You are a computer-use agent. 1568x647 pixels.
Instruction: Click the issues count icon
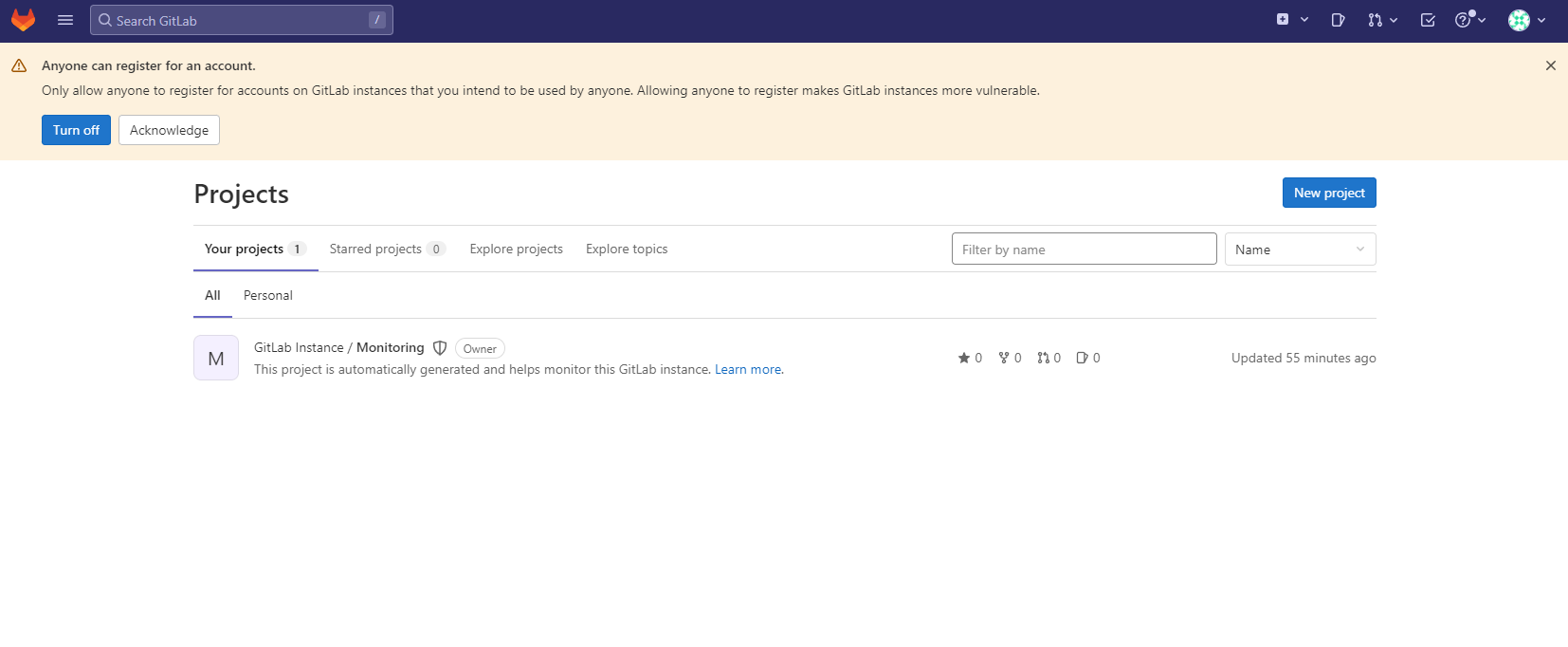(x=1082, y=358)
